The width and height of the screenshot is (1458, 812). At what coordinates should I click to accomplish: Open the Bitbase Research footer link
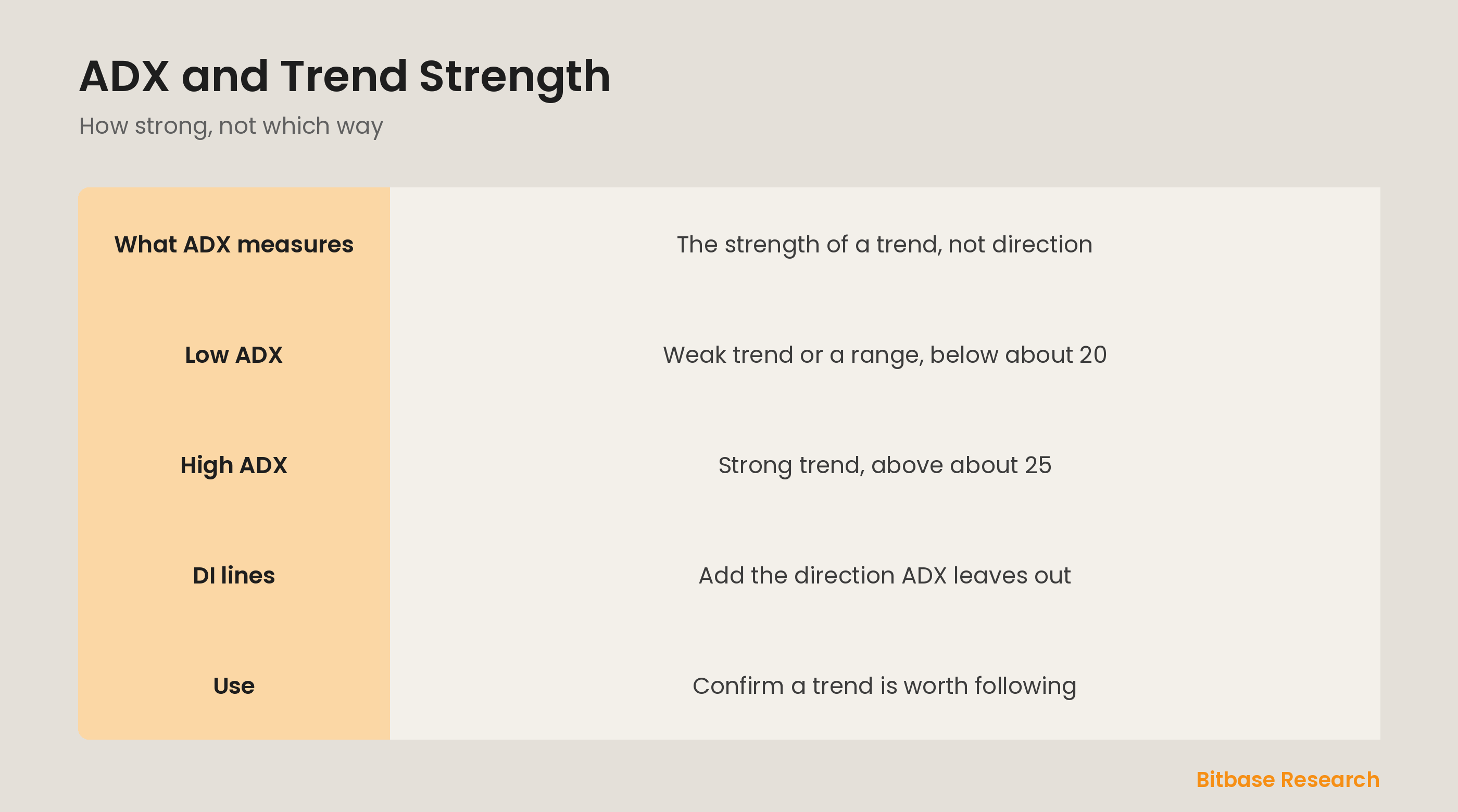[1288, 780]
